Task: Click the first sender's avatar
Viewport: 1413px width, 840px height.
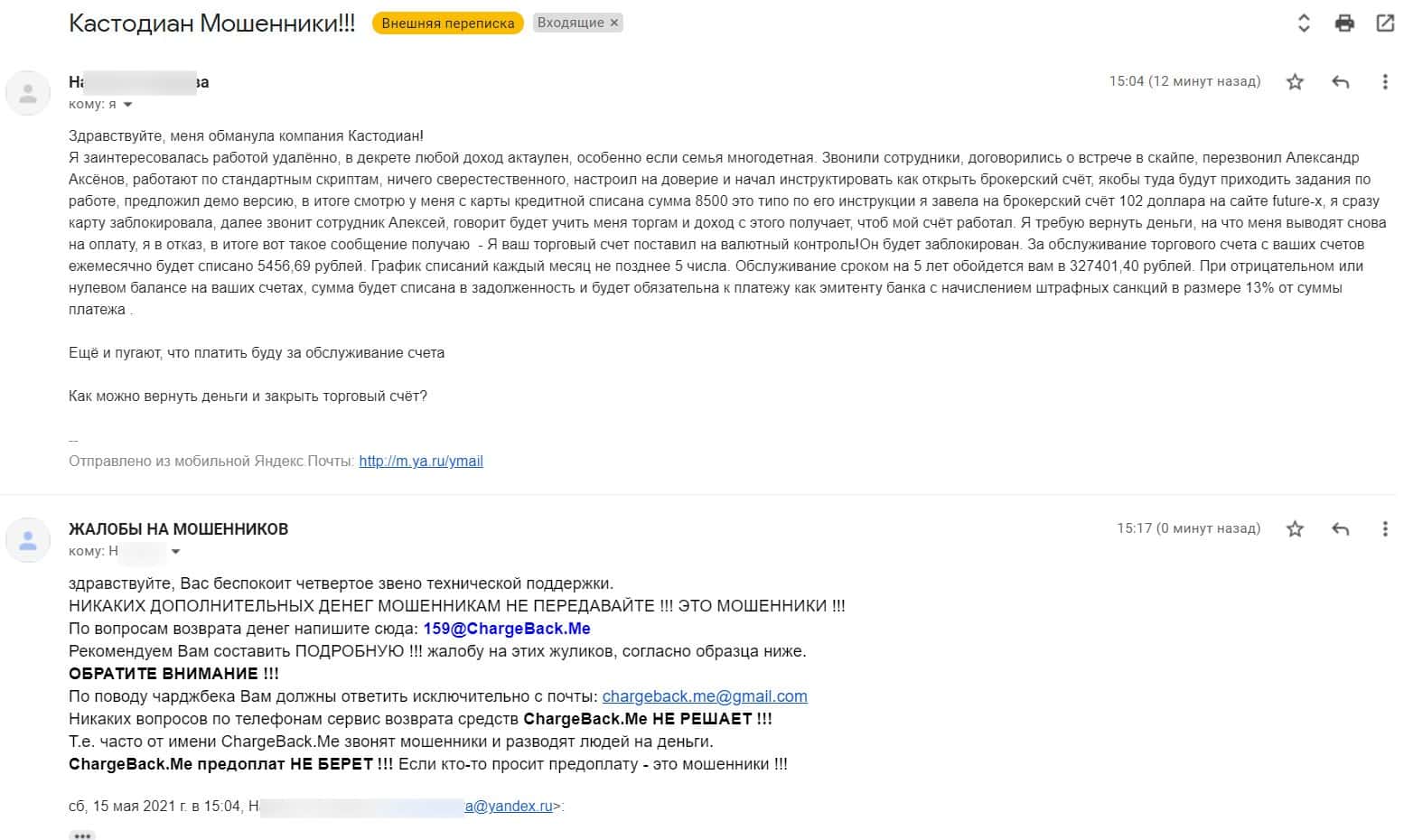Action: [x=28, y=92]
